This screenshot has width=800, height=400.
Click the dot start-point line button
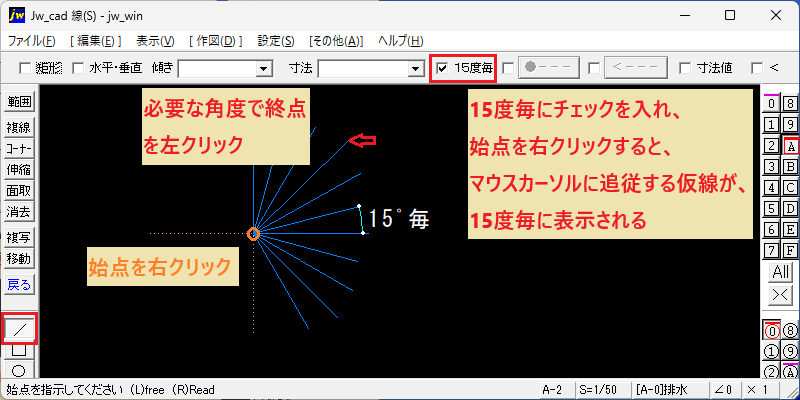pos(549,67)
